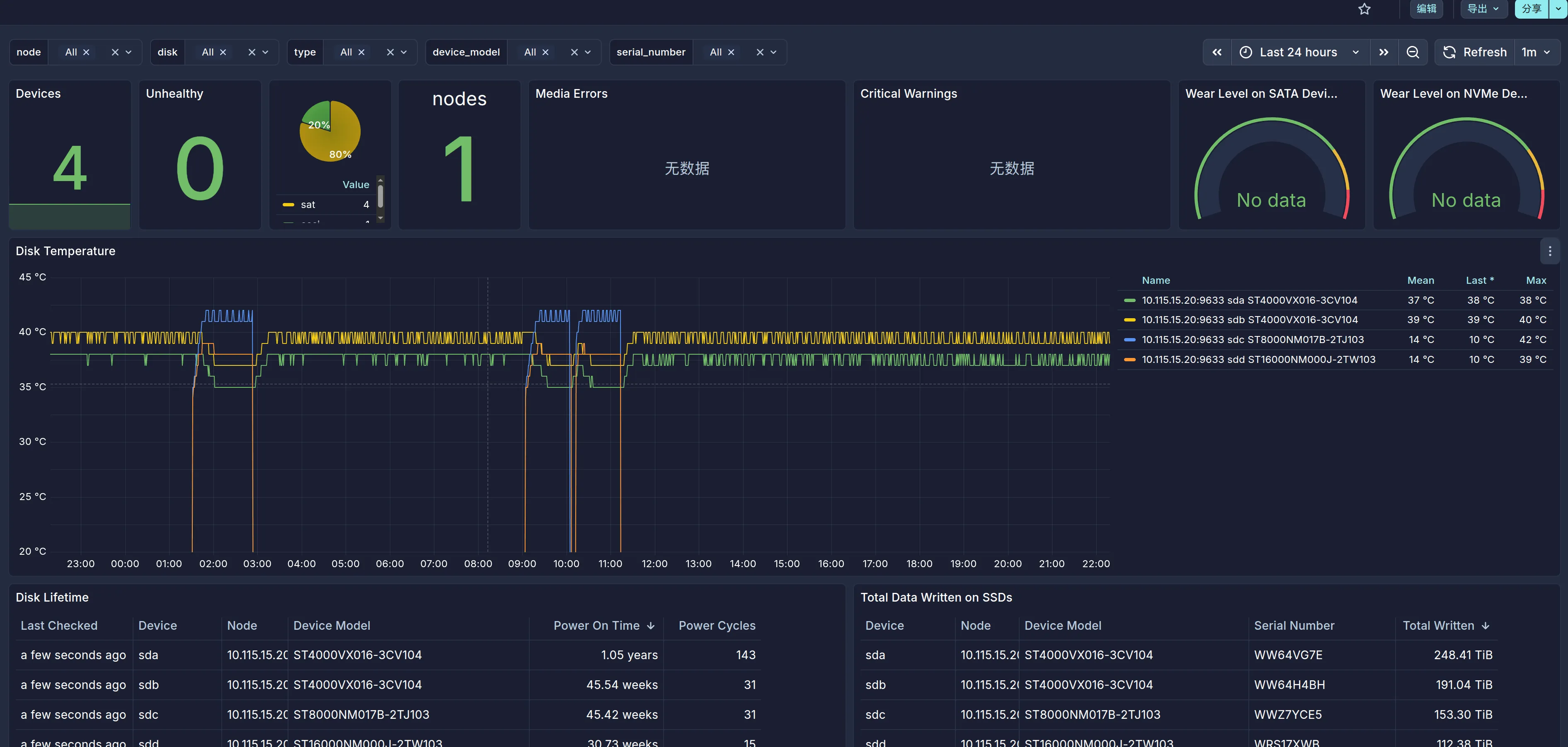This screenshot has width=1568, height=747.
Task: Sort Disk Lifetime by Power Cycles column
Action: point(716,625)
